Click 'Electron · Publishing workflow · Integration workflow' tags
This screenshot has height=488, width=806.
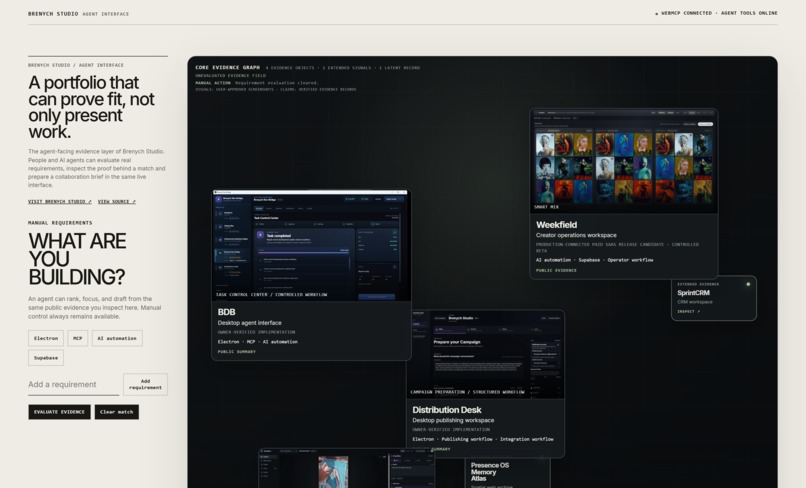(x=483, y=439)
